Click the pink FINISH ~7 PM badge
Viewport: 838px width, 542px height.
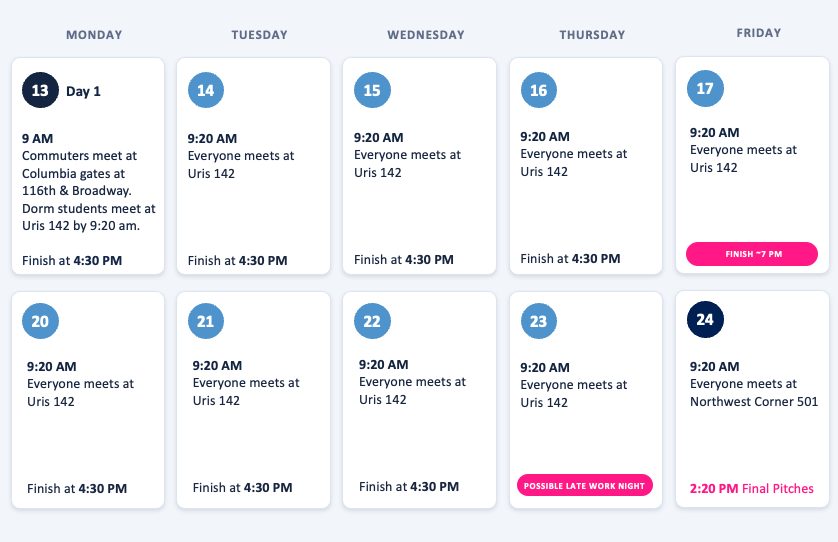[752, 254]
